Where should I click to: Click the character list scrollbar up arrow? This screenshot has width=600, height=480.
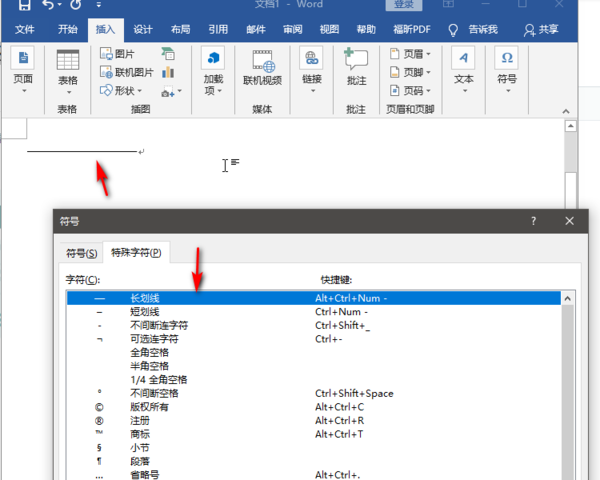567,298
